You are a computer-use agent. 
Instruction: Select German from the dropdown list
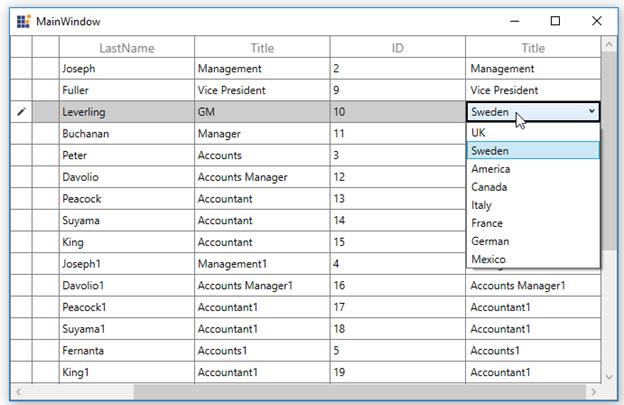click(533, 241)
